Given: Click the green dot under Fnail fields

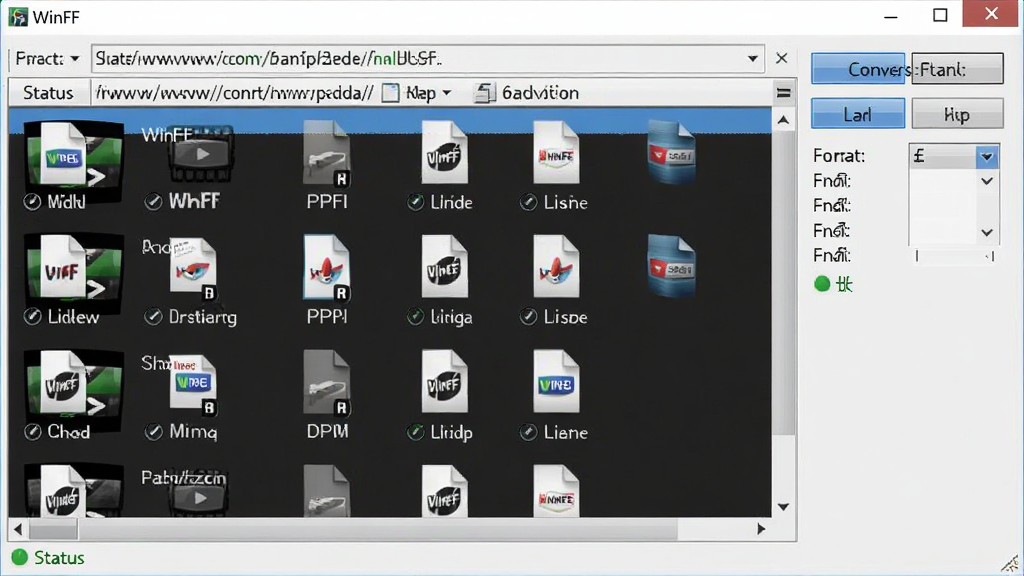Looking at the screenshot, I should (x=822, y=283).
